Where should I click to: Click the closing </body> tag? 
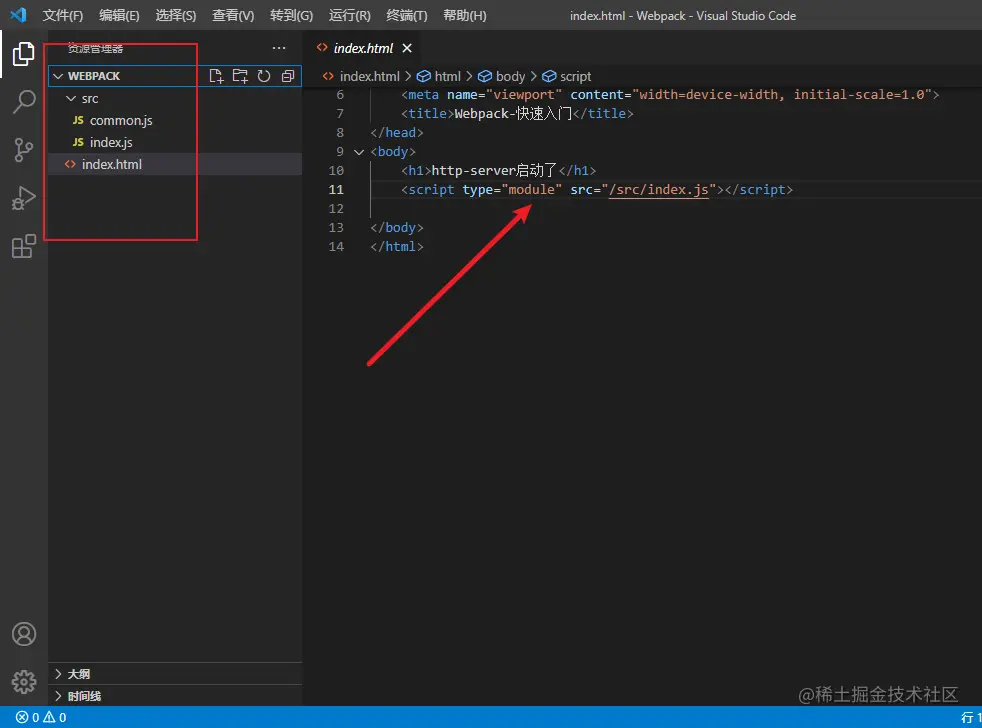397,227
